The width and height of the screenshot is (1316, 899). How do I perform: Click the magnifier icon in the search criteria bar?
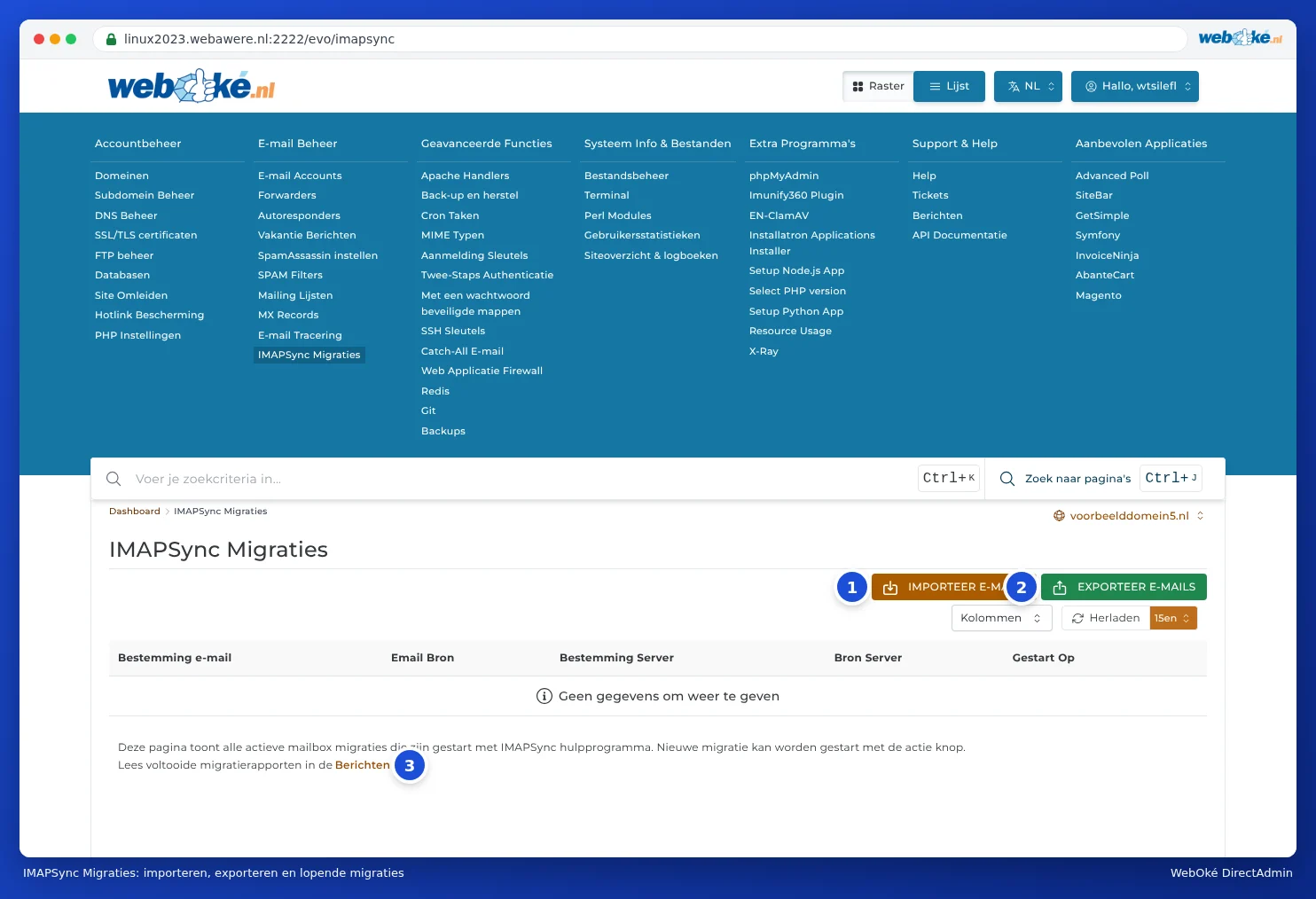pyautogui.click(x=114, y=479)
